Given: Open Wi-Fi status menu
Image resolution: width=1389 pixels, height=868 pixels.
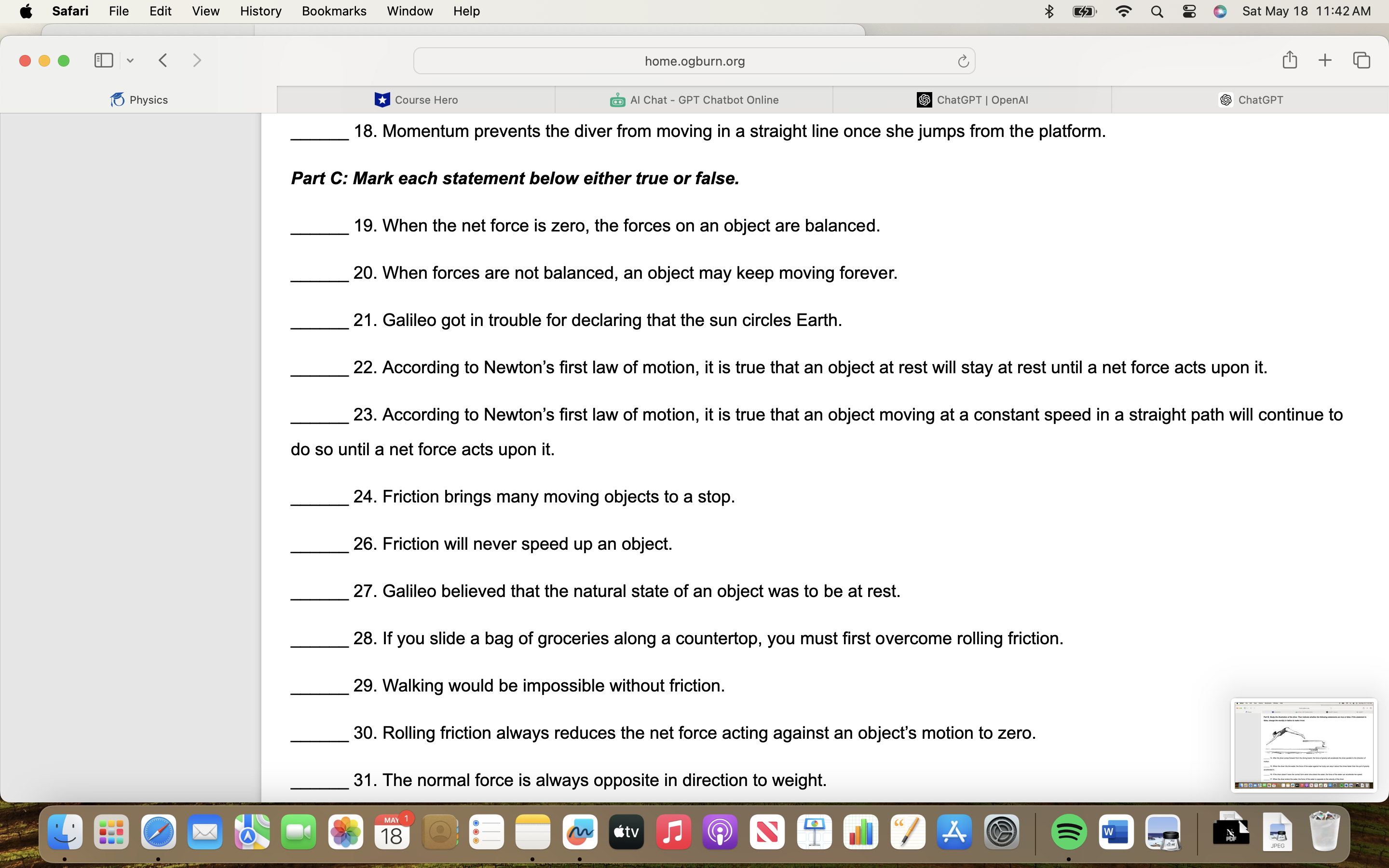Looking at the screenshot, I should pyautogui.click(x=1123, y=12).
